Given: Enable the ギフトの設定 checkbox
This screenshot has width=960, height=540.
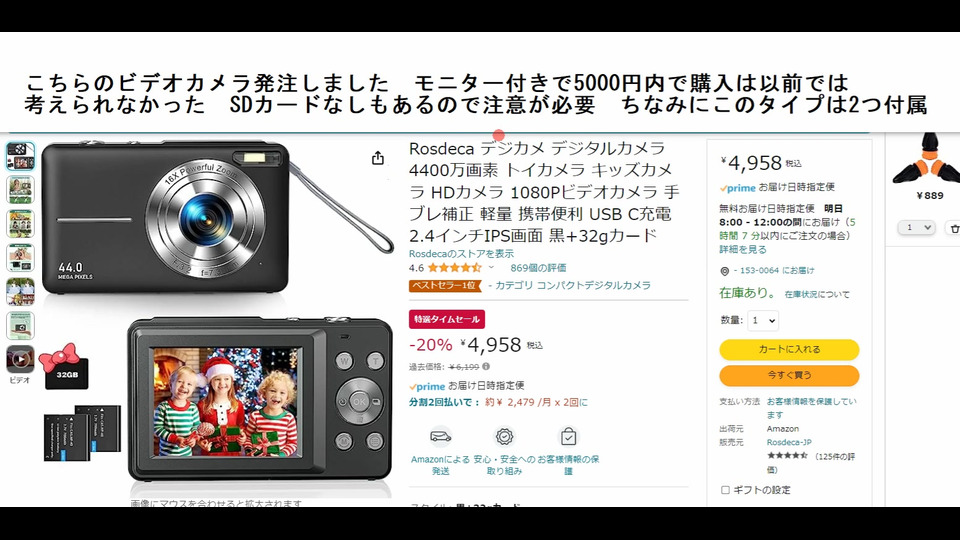Looking at the screenshot, I should click(x=726, y=490).
